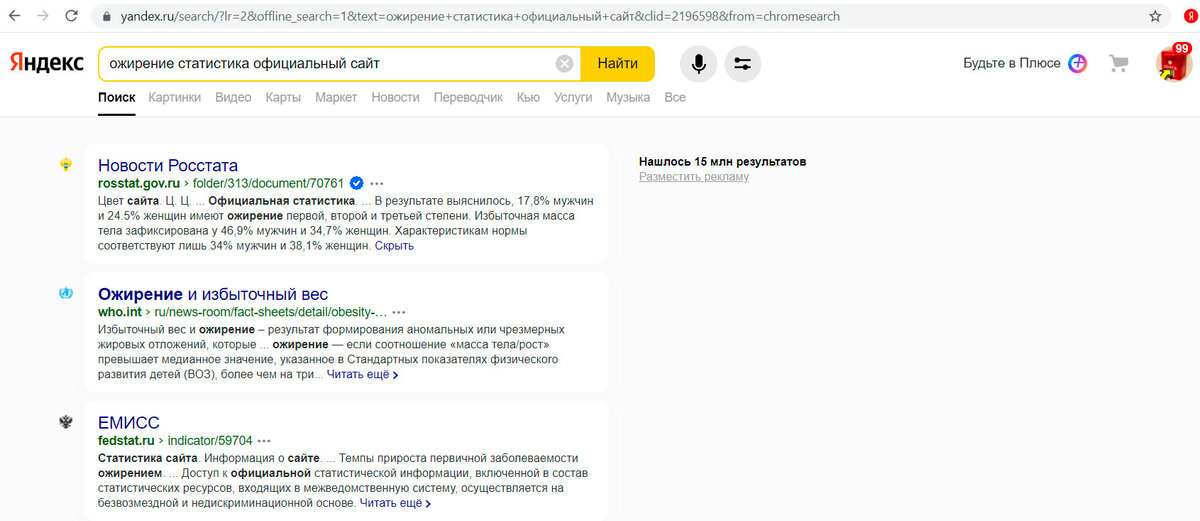Show all services with Все
The width and height of the screenshot is (1200, 521).
pos(675,97)
